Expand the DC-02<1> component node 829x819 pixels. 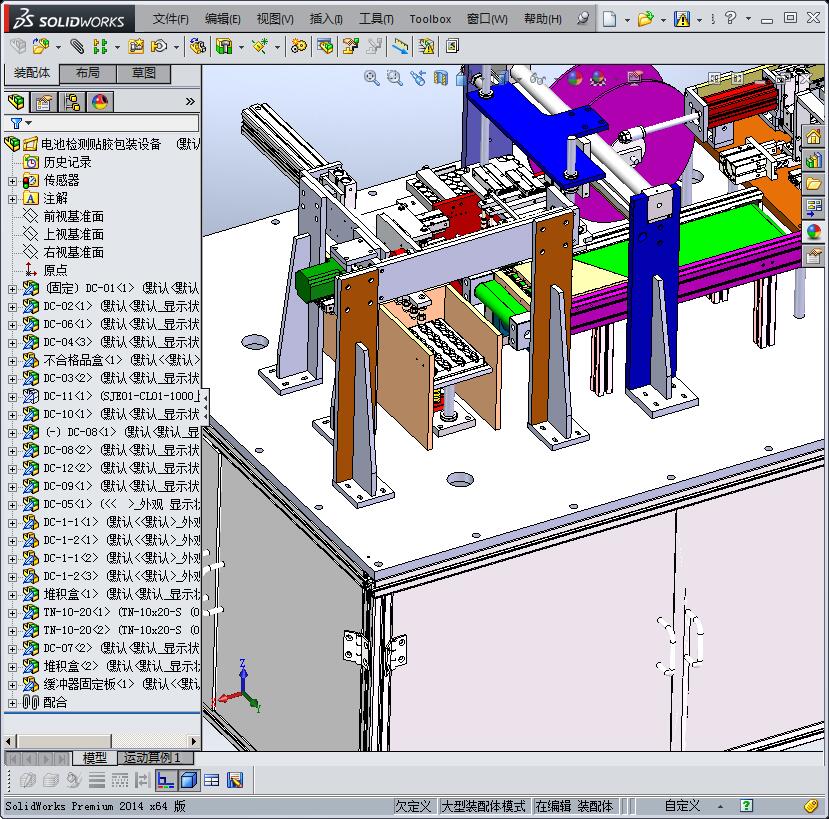click(12, 307)
